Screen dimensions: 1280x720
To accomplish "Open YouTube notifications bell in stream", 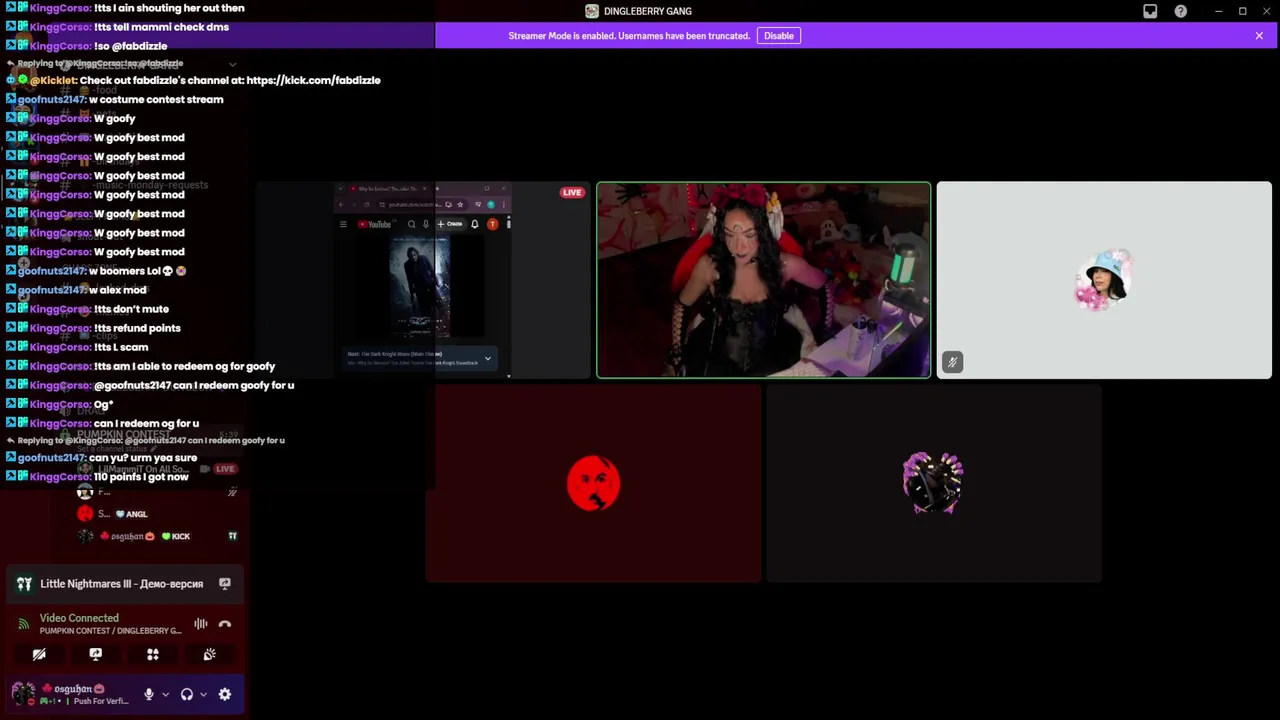I will tap(475, 224).
